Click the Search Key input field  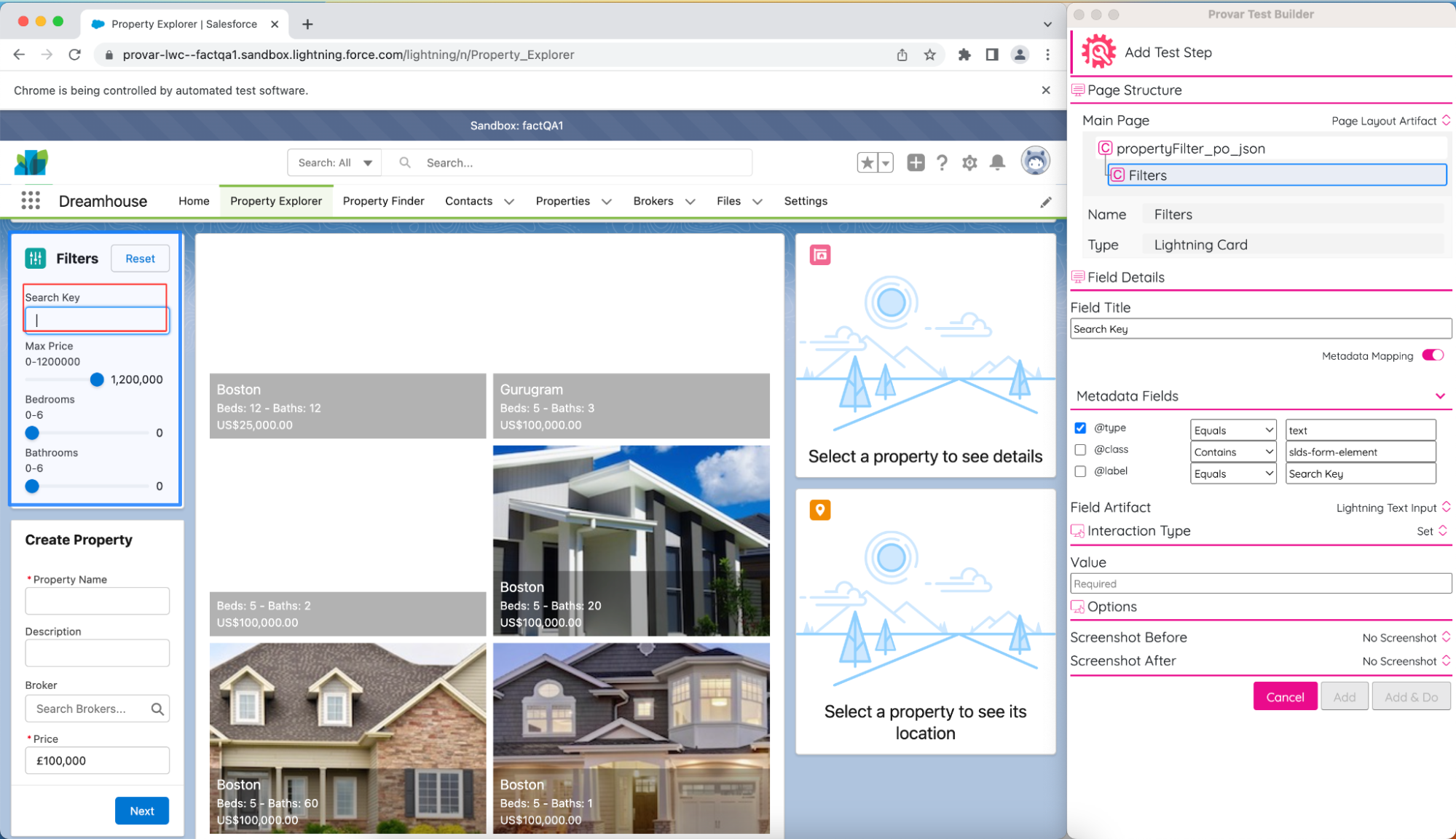(x=97, y=320)
